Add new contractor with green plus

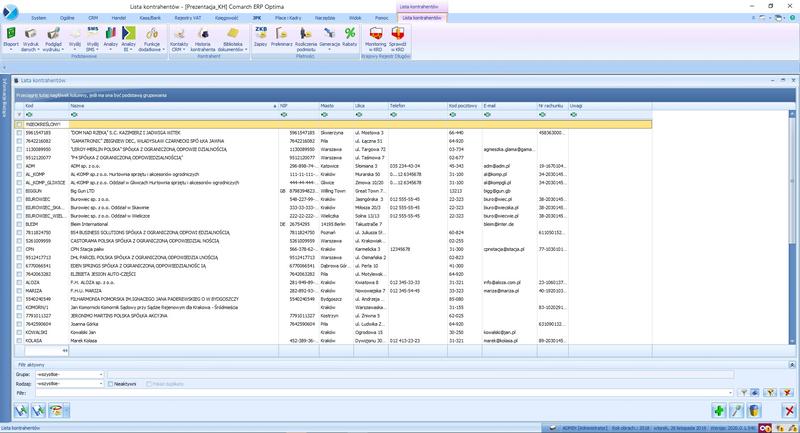[x=719, y=410]
